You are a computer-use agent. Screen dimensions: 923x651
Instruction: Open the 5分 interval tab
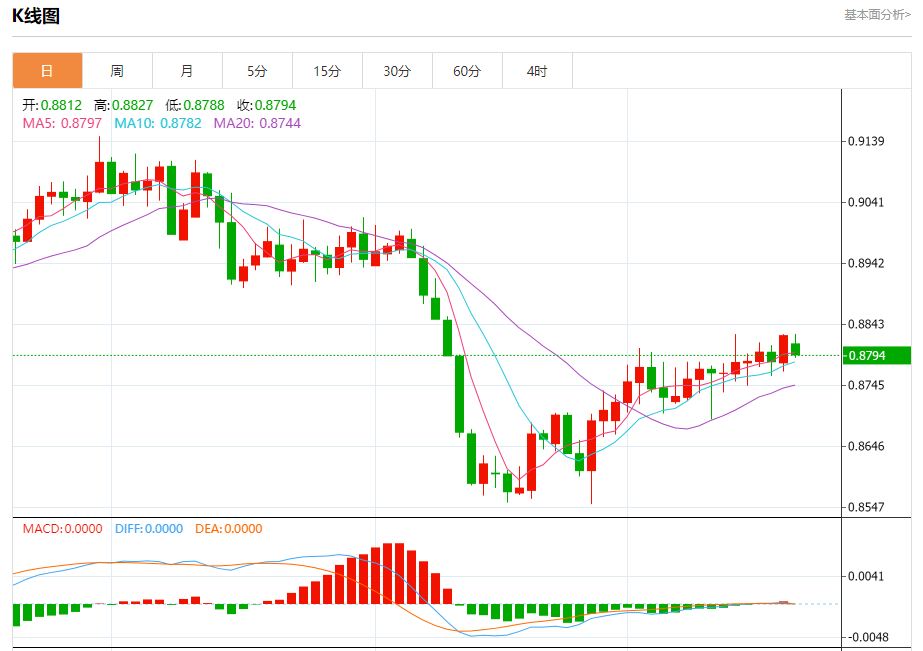[257, 71]
